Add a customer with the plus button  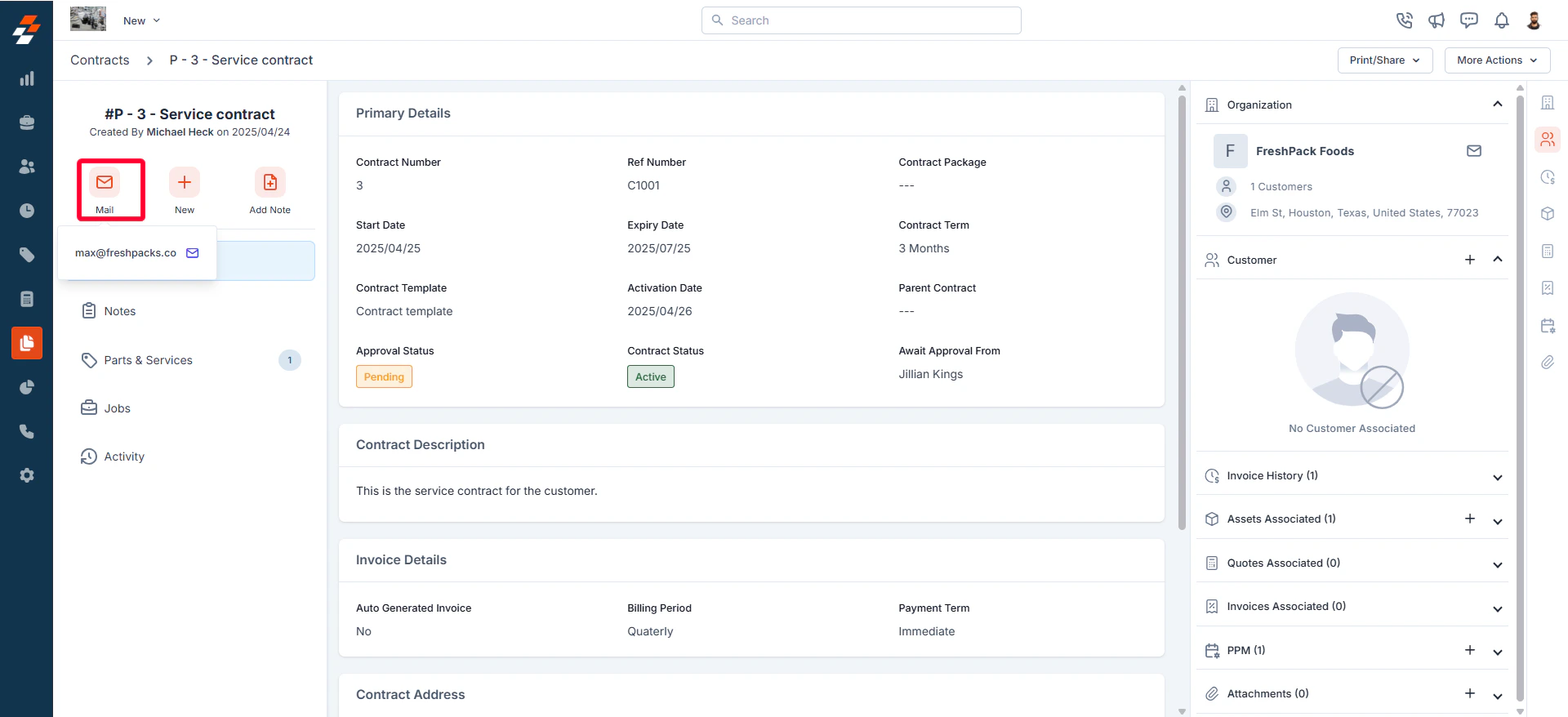coord(1470,260)
